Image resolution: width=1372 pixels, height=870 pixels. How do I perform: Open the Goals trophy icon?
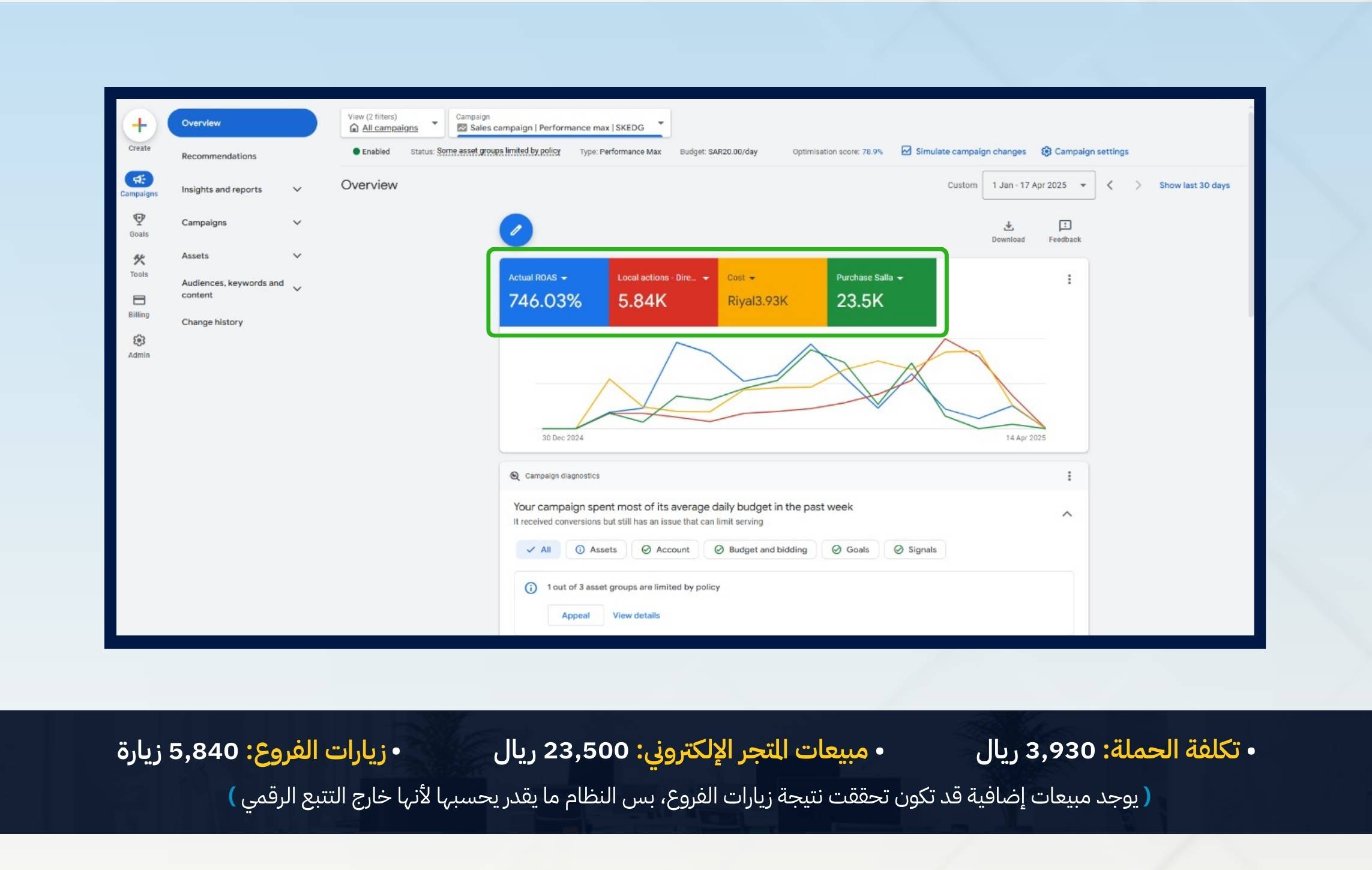coord(139,220)
